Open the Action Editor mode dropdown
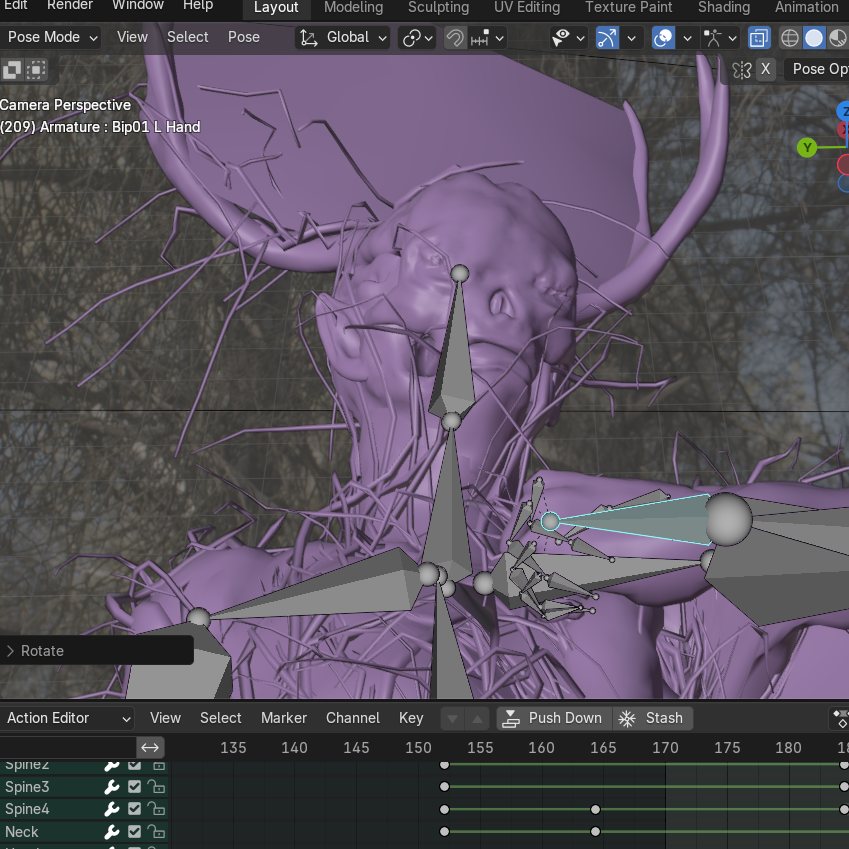Image resolution: width=849 pixels, height=849 pixels. click(x=67, y=718)
